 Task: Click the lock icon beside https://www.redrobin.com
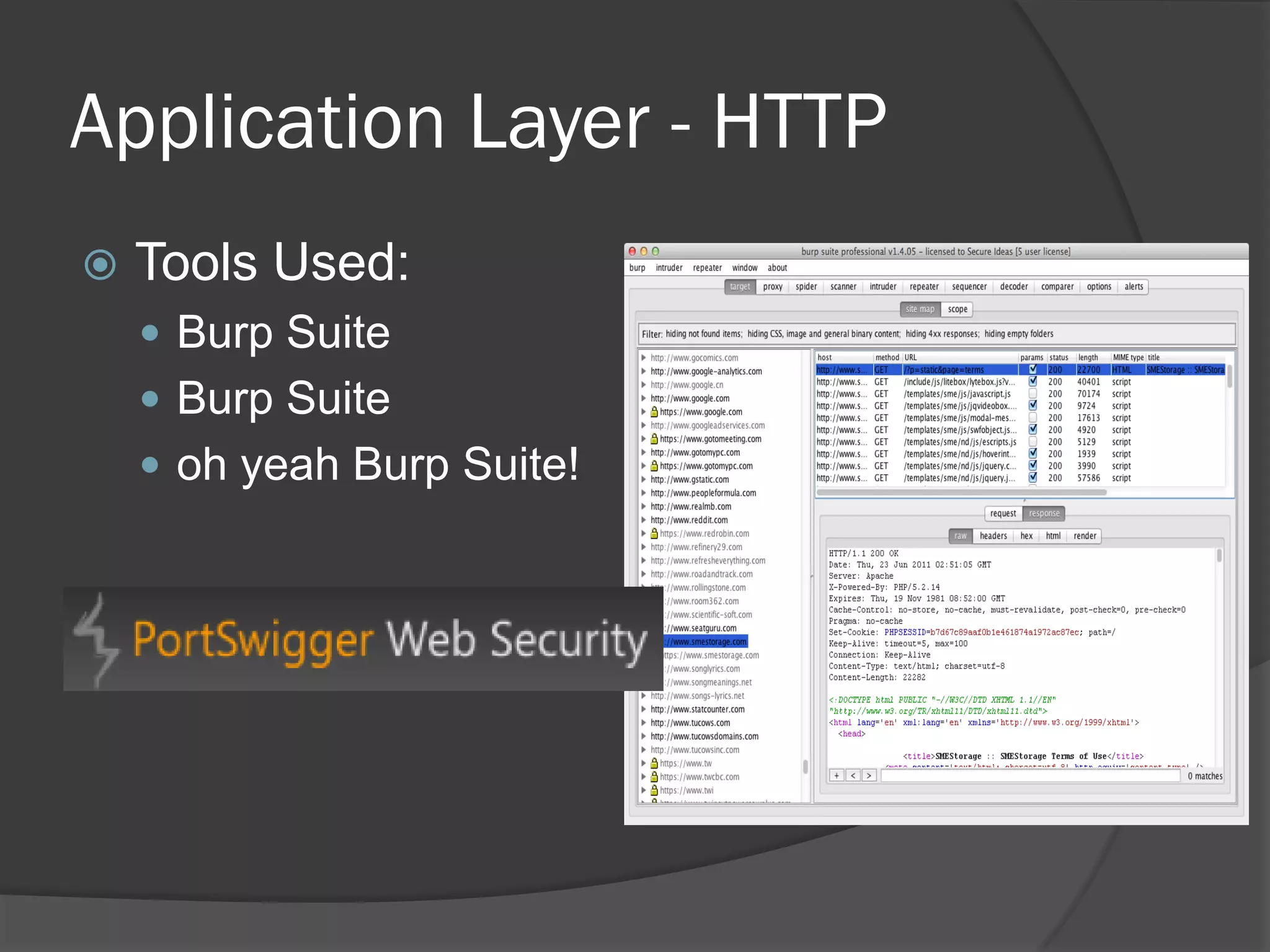tap(654, 533)
